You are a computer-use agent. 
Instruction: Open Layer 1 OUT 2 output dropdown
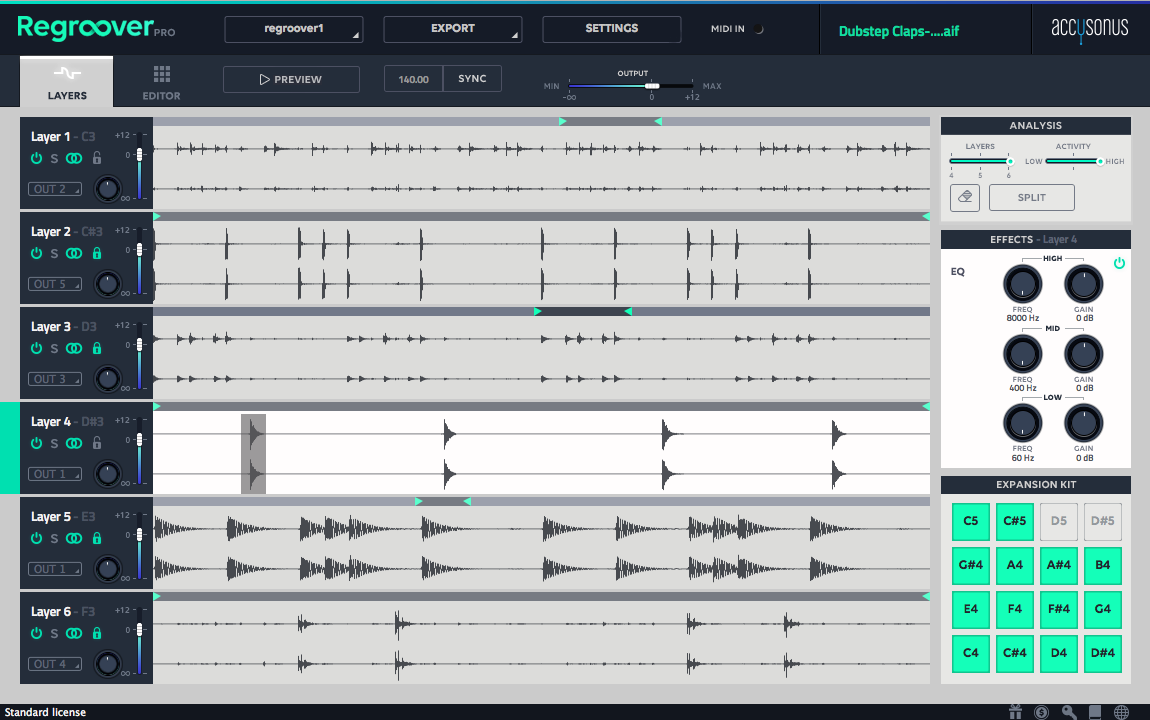[x=55, y=189]
